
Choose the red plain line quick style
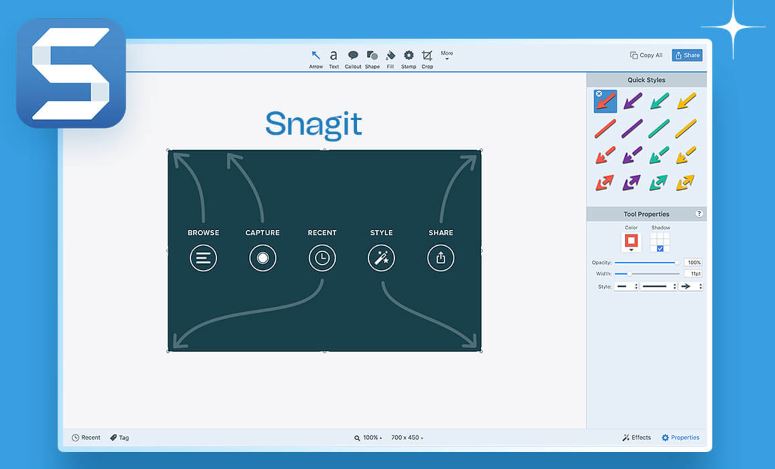pyautogui.click(x=605, y=129)
